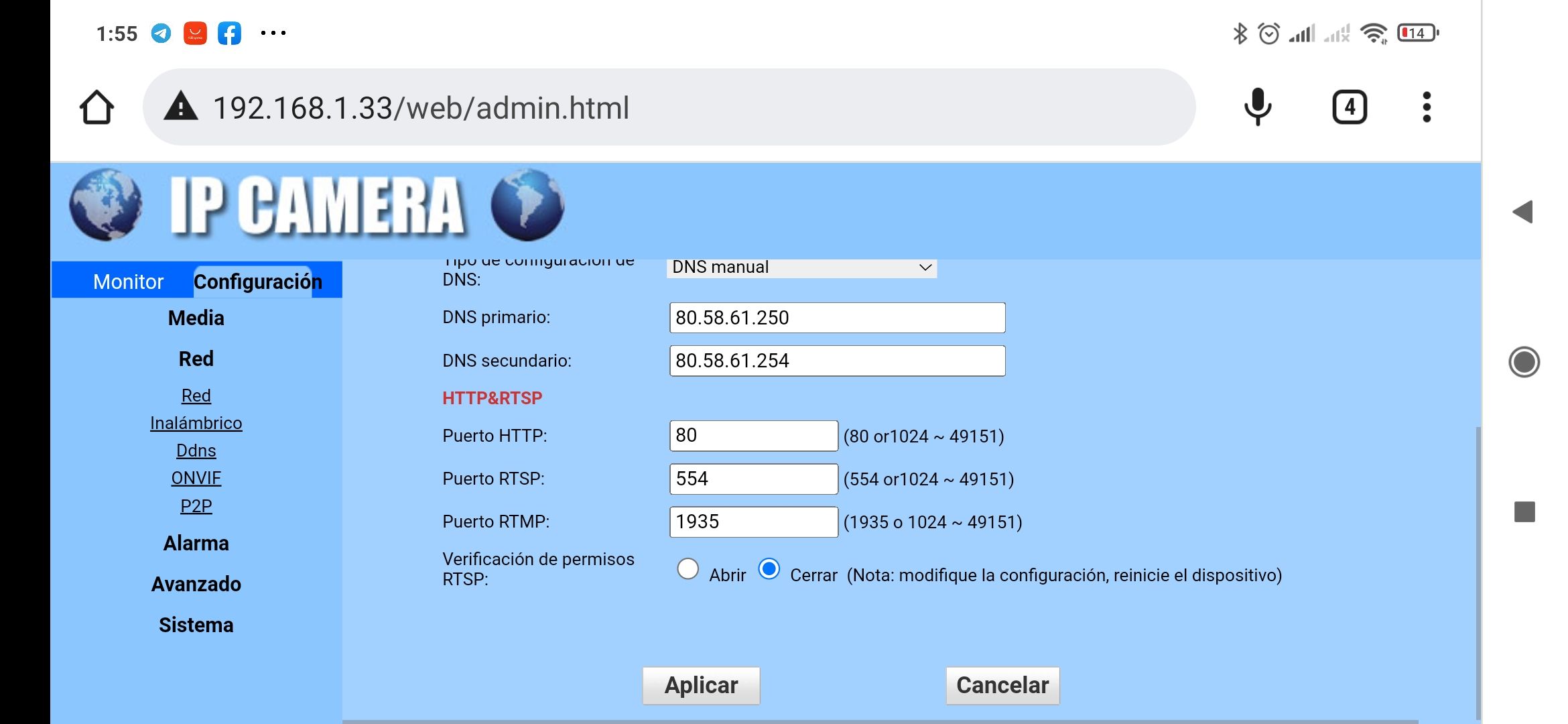Image resolution: width=1568 pixels, height=724 pixels.
Task: Select the Configuración tab
Action: 257,281
